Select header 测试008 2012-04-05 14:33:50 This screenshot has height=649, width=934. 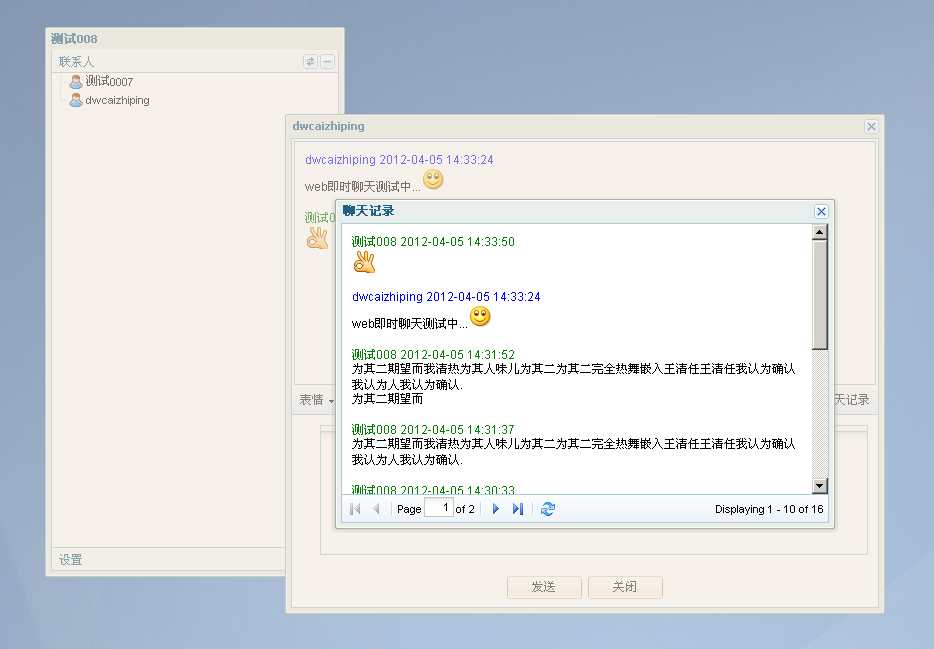[x=433, y=242]
